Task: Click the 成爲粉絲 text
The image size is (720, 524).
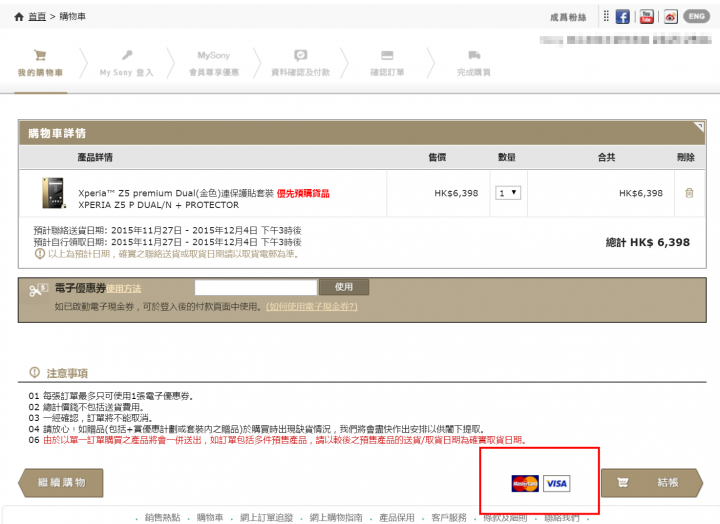Action: click(x=568, y=17)
